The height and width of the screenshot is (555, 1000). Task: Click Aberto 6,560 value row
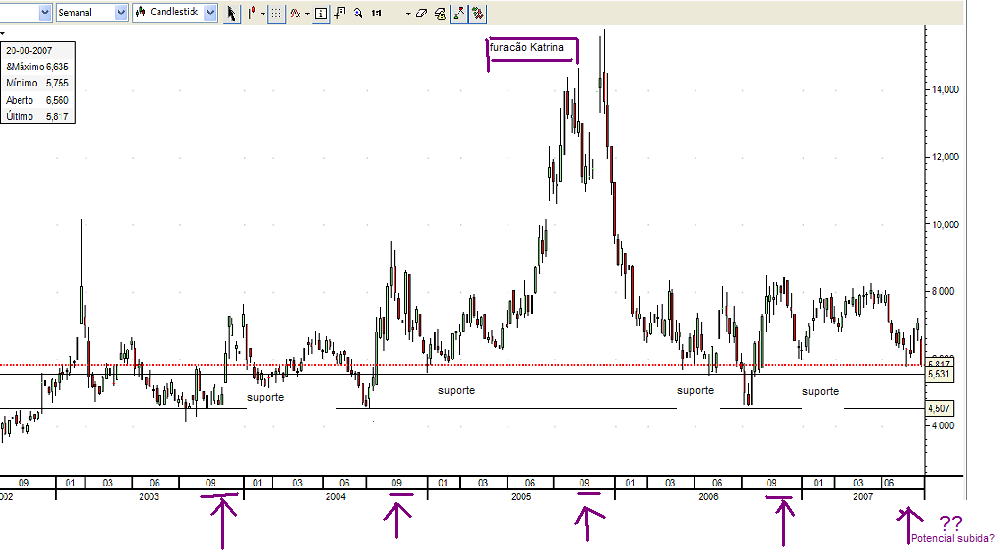(x=37, y=100)
